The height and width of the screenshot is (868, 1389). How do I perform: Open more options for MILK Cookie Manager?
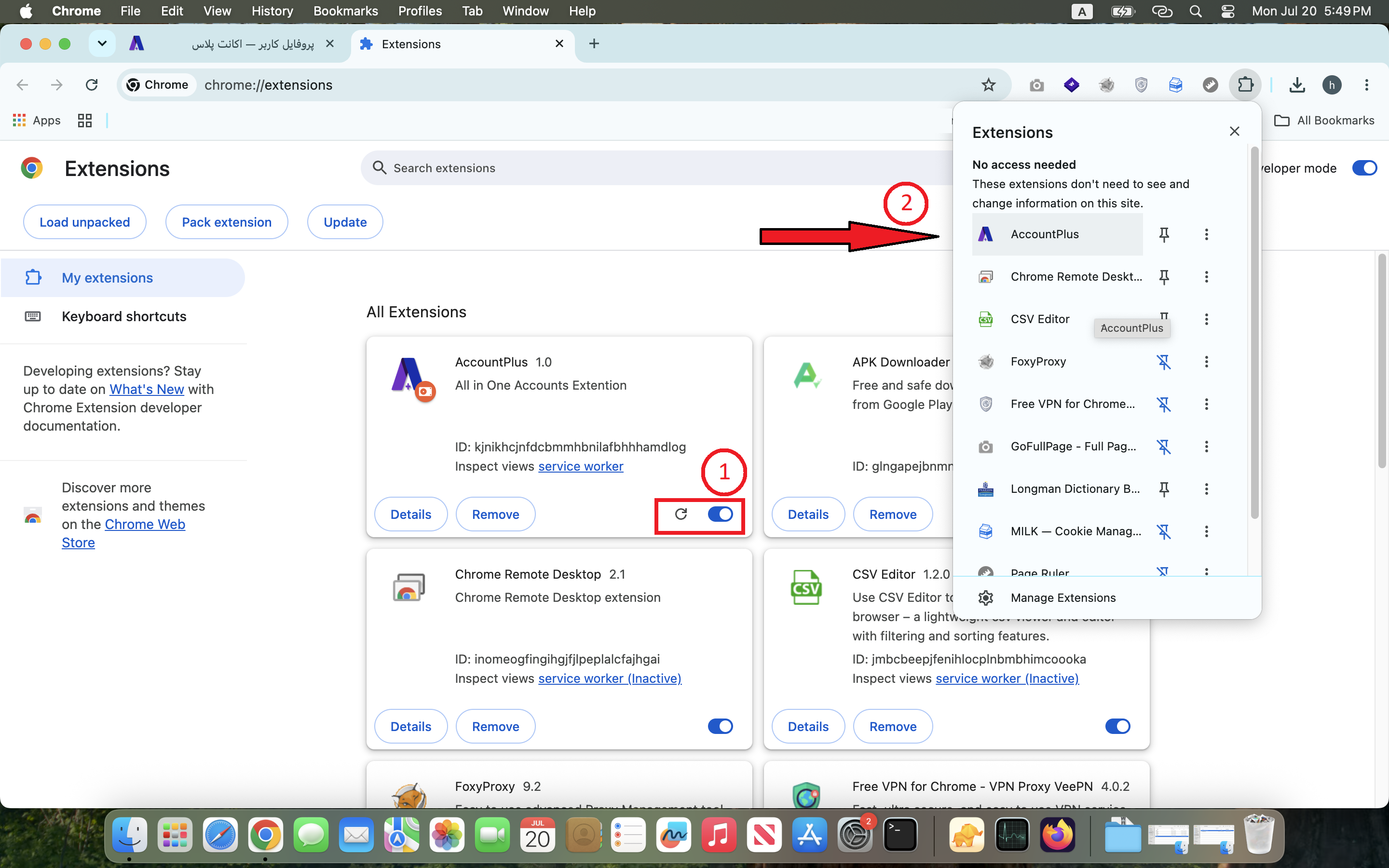point(1207,531)
